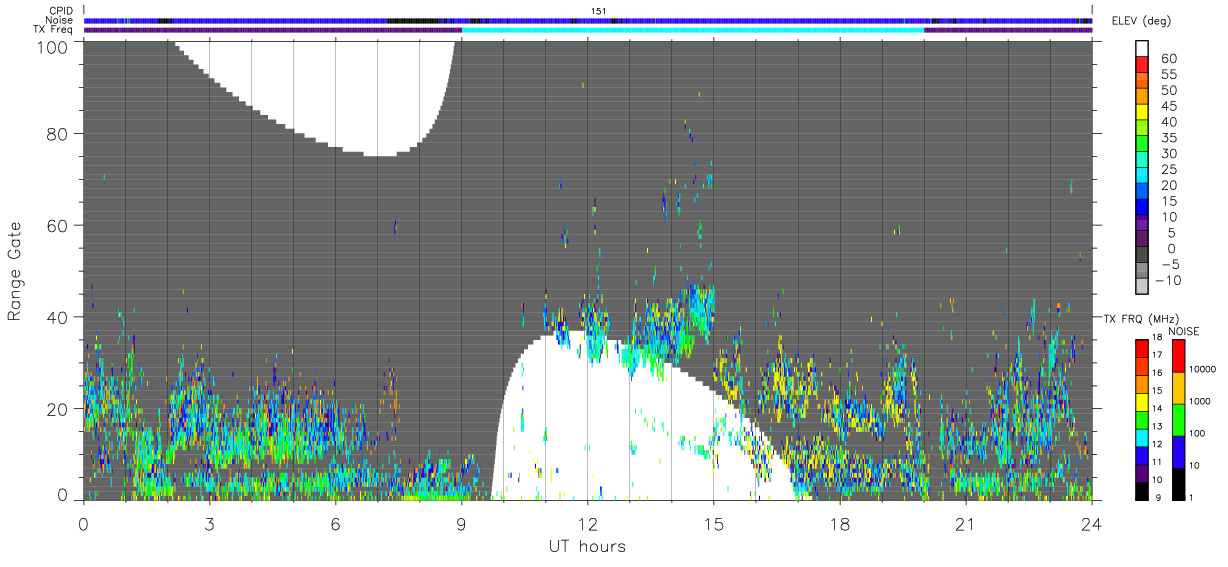Click the blue Noise strip above the plot

pyautogui.click(x=588, y=20)
